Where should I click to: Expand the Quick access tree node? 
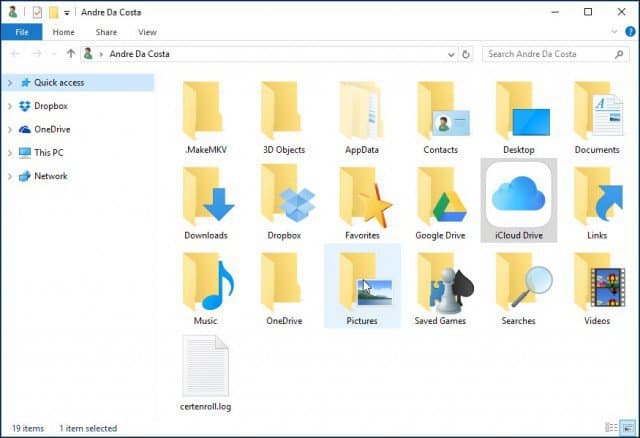[x=10, y=83]
